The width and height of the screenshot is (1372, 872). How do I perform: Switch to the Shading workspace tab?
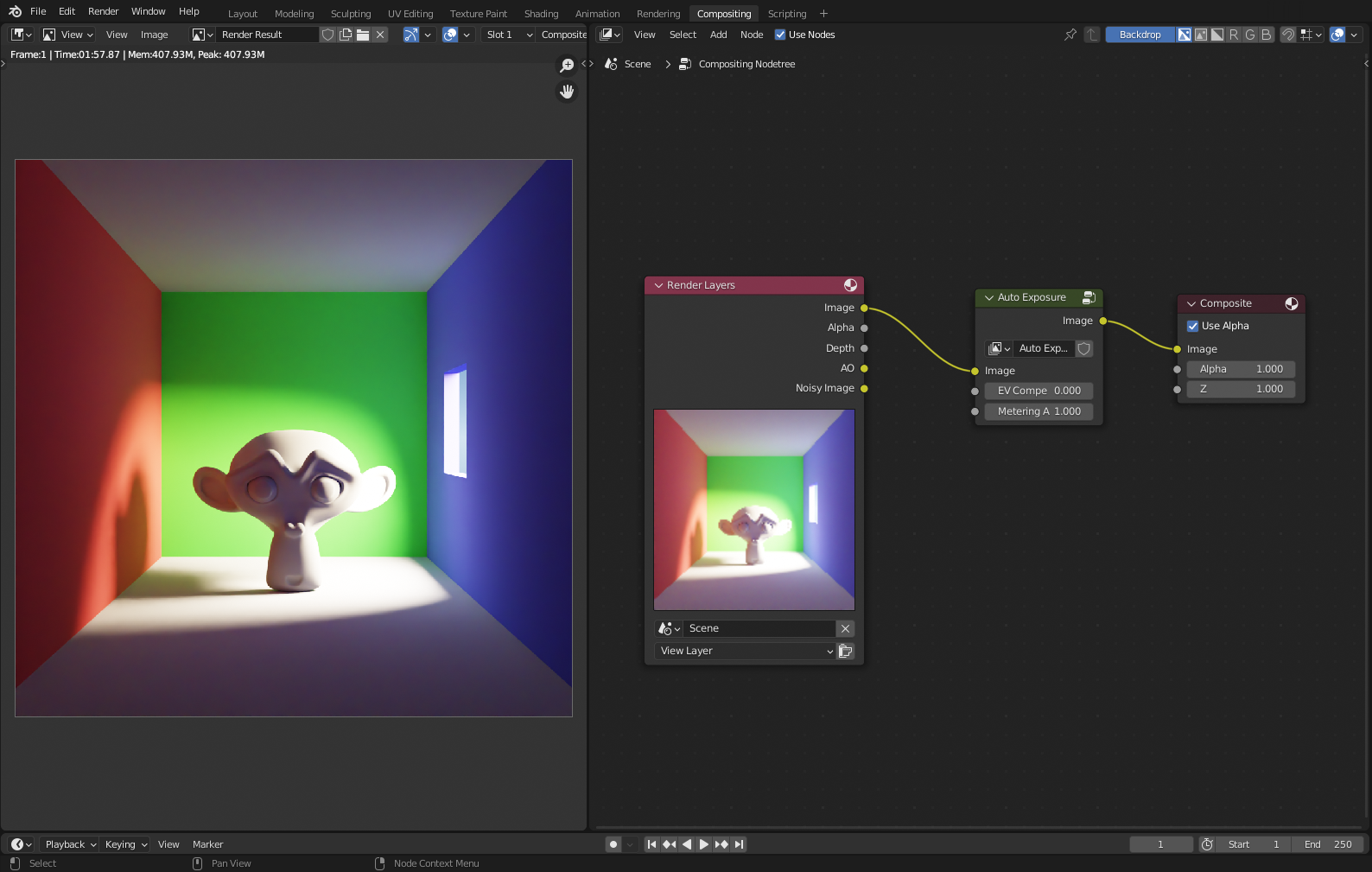(x=541, y=14)
